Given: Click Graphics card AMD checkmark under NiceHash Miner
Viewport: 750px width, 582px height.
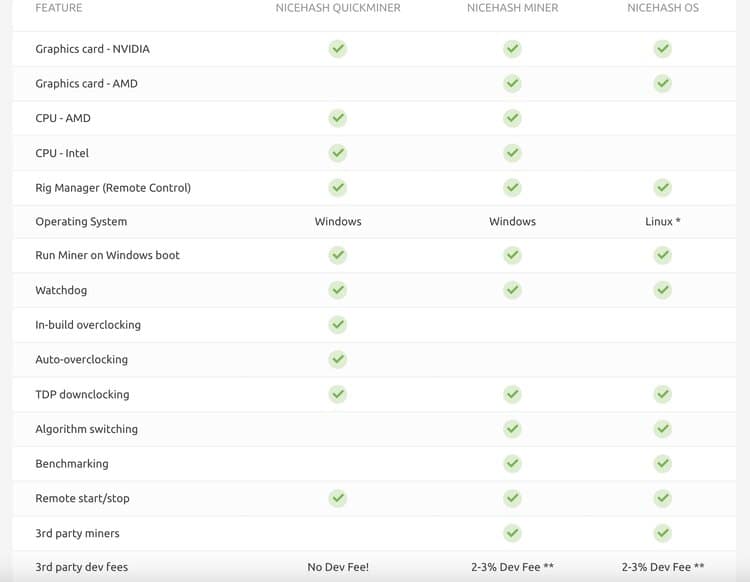Looking at the screenshot, I should point(512,84).
